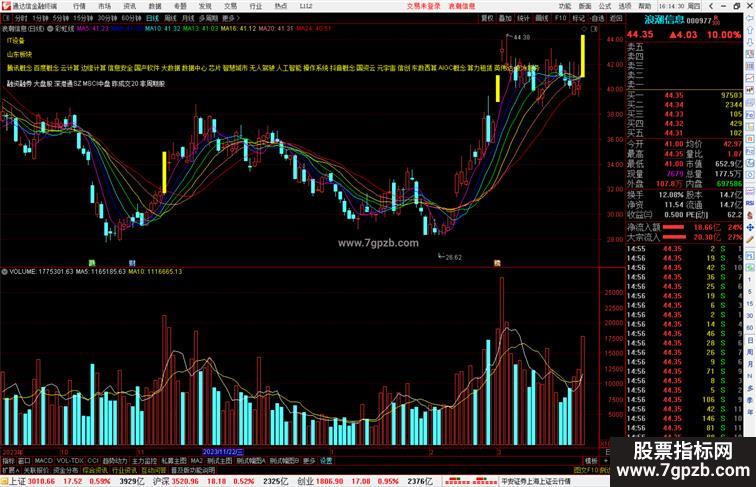The image size is (756, 487).
Task: Click the RSI icon in right sidebar
Action: pyautogui.click(x=750, y=203)
